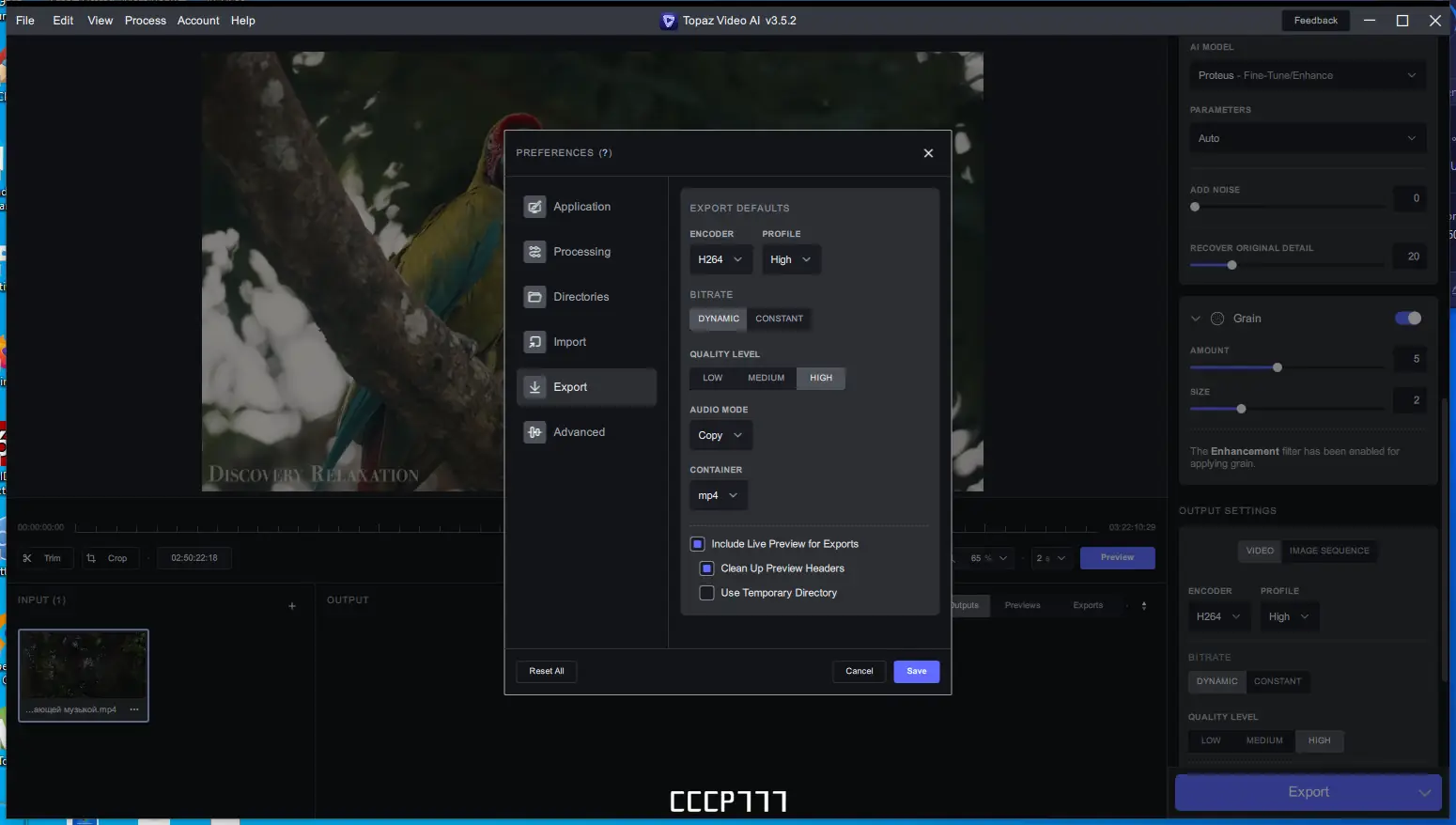Image resolution: width=1456 pixels, height=825 pixels.
Task: Select the Processing preferences icon
Action: [534, 252]
